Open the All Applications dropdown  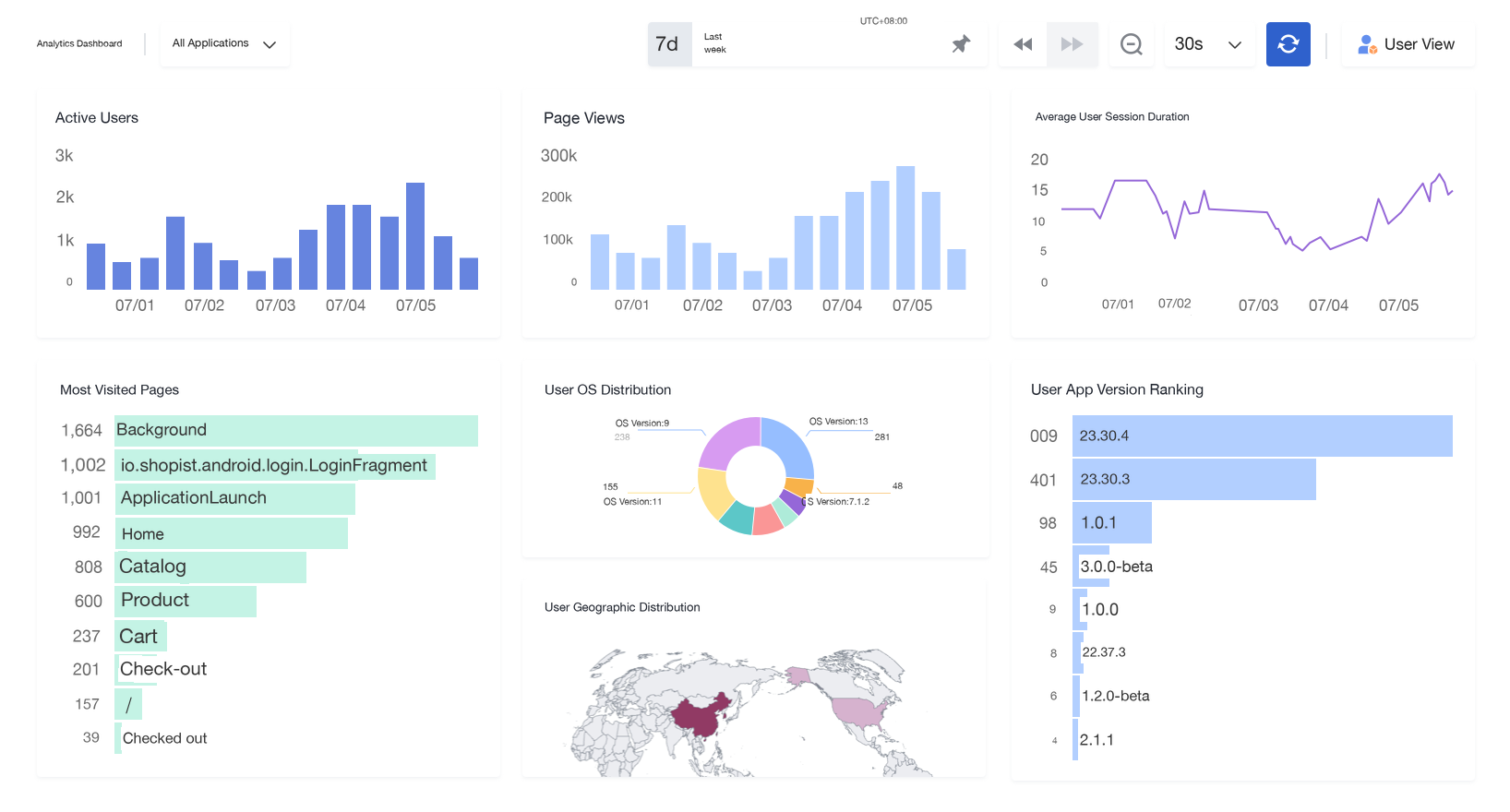tap(224, 43)
